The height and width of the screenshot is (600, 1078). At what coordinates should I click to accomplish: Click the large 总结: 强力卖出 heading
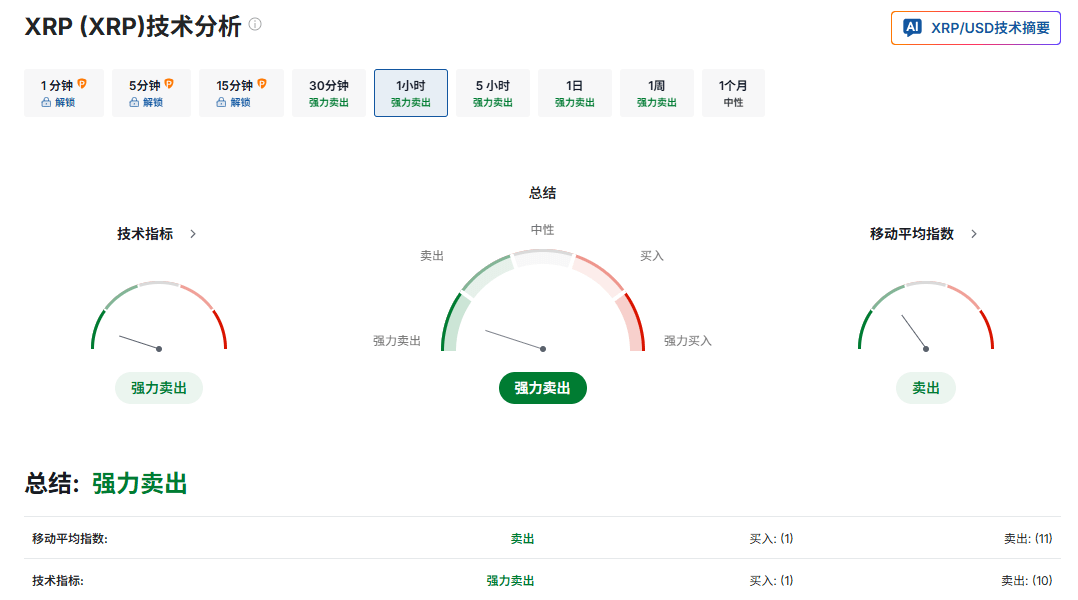coord(106,483)
